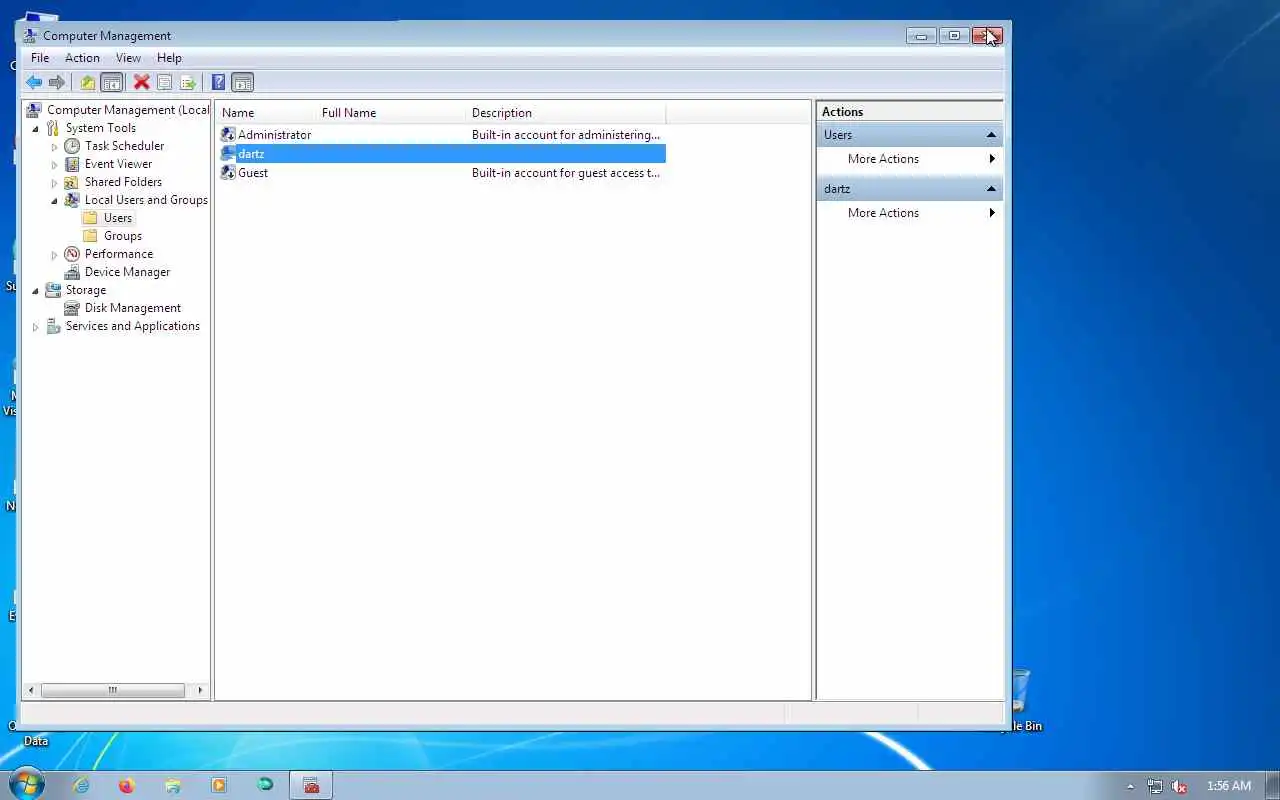Click the Export List toolbar icon
This screenshot has height=800, width=1280.
tap(187, 83)
